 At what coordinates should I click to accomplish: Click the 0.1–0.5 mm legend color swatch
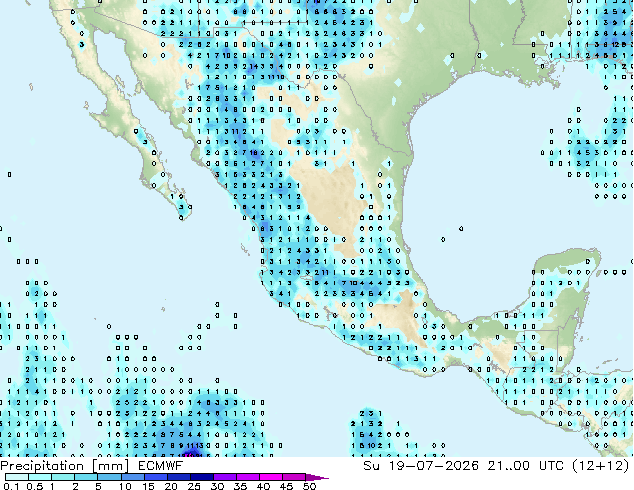pos(17,477)
